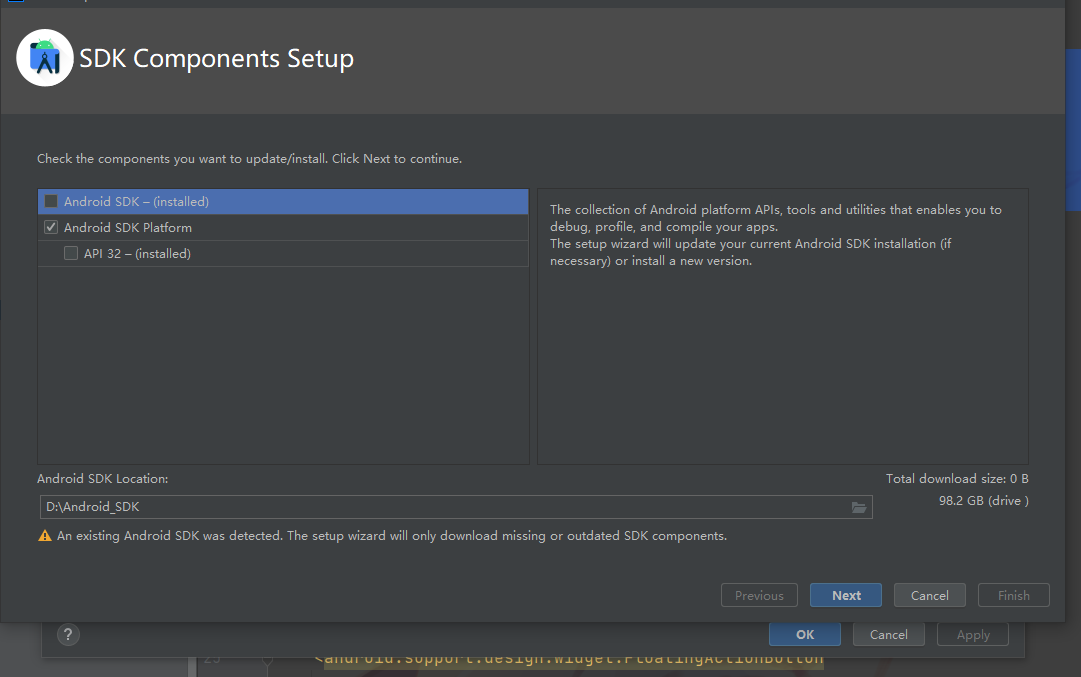Click FloatingActionButton code line in editor behind
This screenshot has width=1081, height=677.
pyautogui.click(x=569, y=660)
